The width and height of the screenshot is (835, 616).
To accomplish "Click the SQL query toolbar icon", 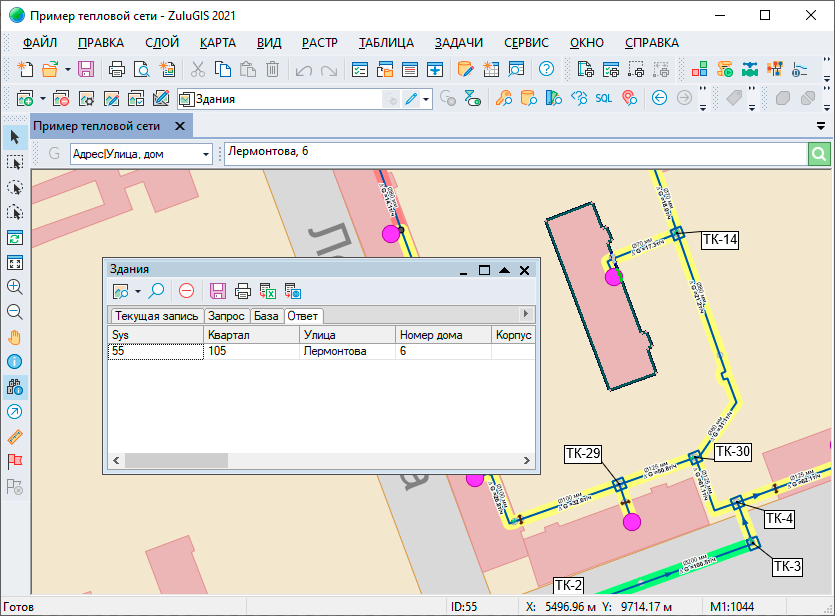I will 603,98.
